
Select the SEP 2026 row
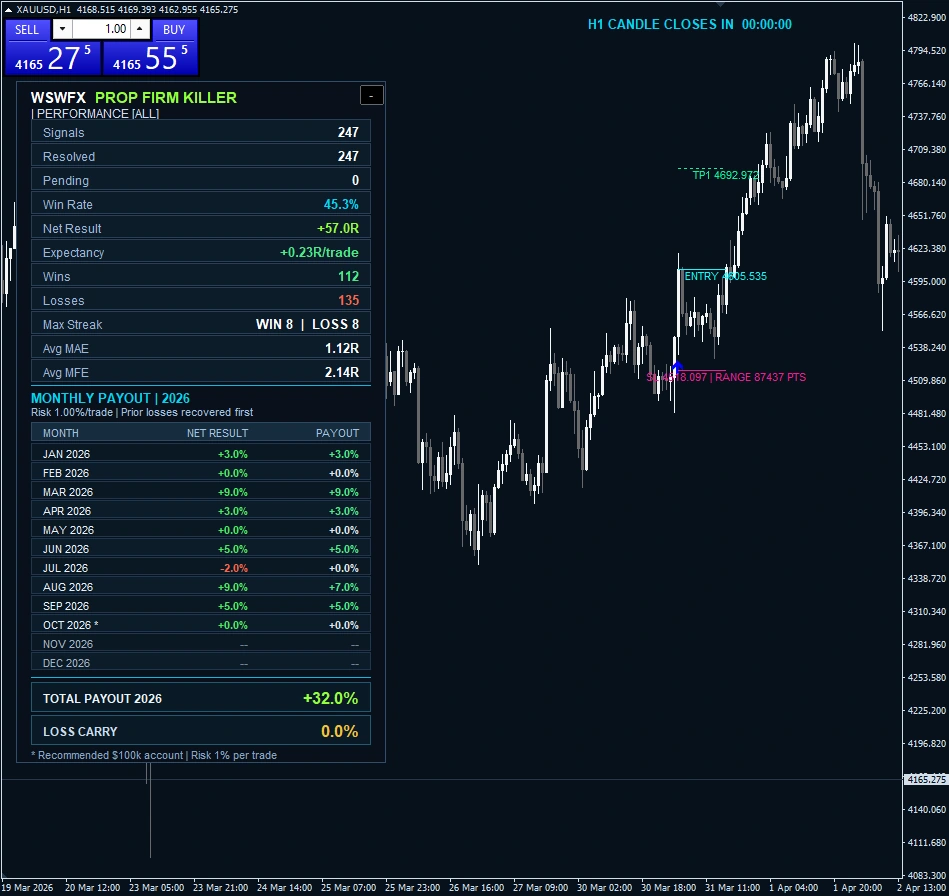coord(201,606)
